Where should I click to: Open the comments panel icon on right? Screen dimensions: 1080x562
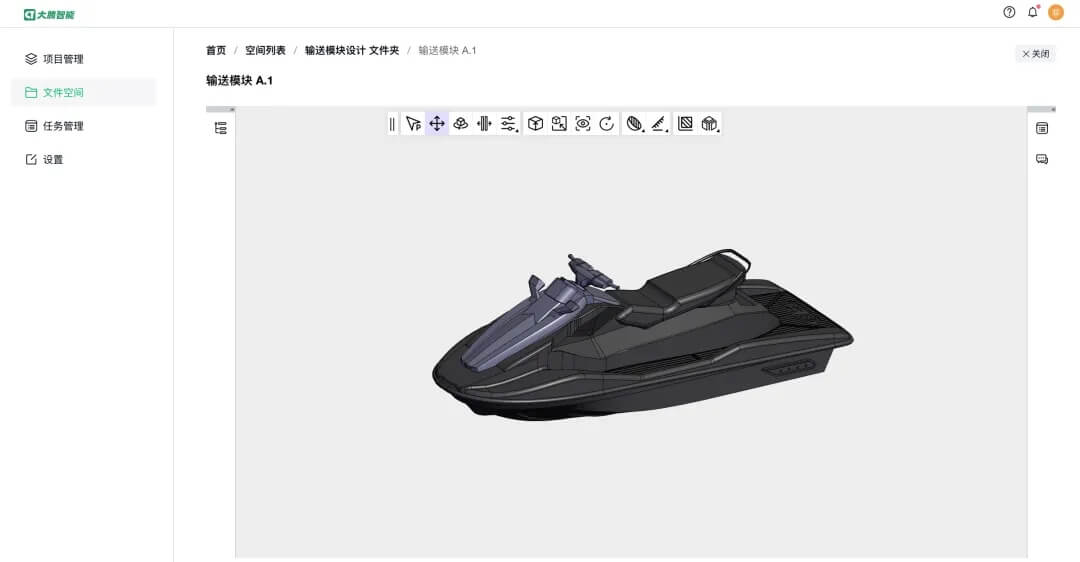click(x=1042, y=159)
